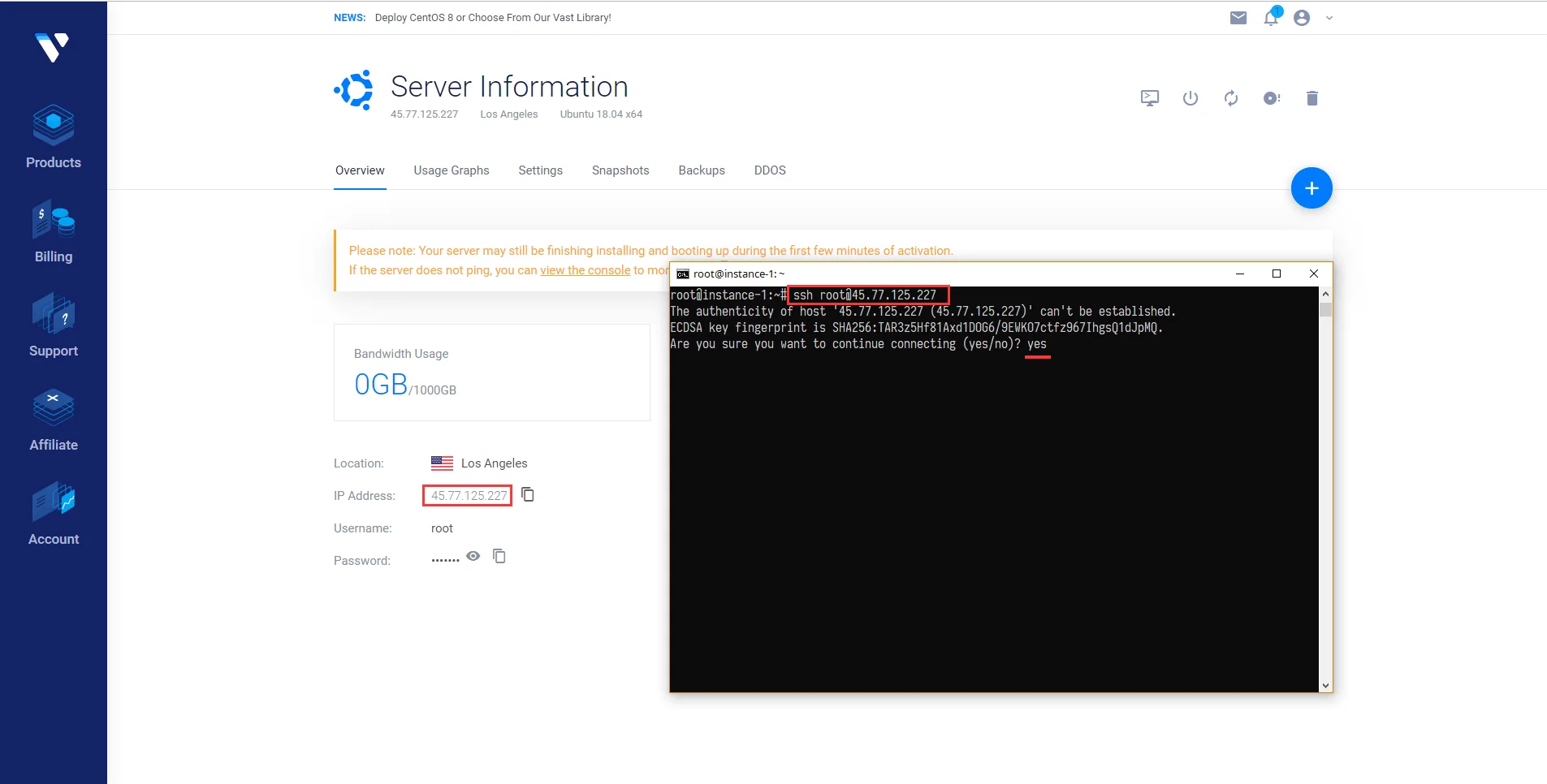
Task: Click the news headline about CentOS 8
Action: click(x=493, y=18)
